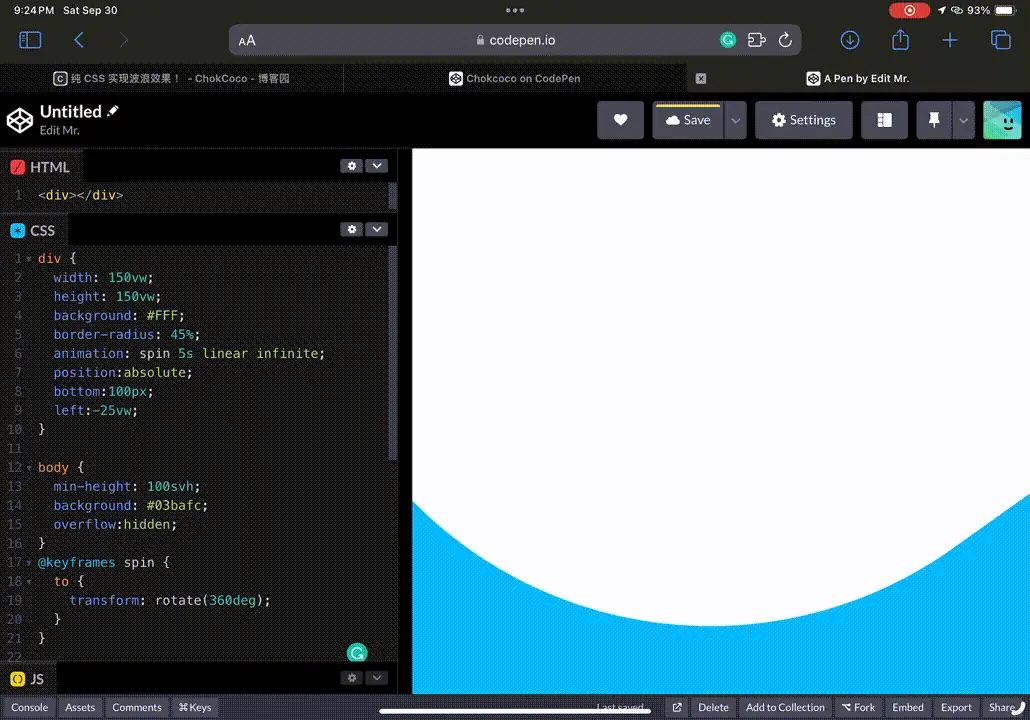The height and width of the screenshot is (720, 1030).
Task: Select the A Pen by Edit Mr. tab
Action: pyautogui.click(x=858, y=78)
